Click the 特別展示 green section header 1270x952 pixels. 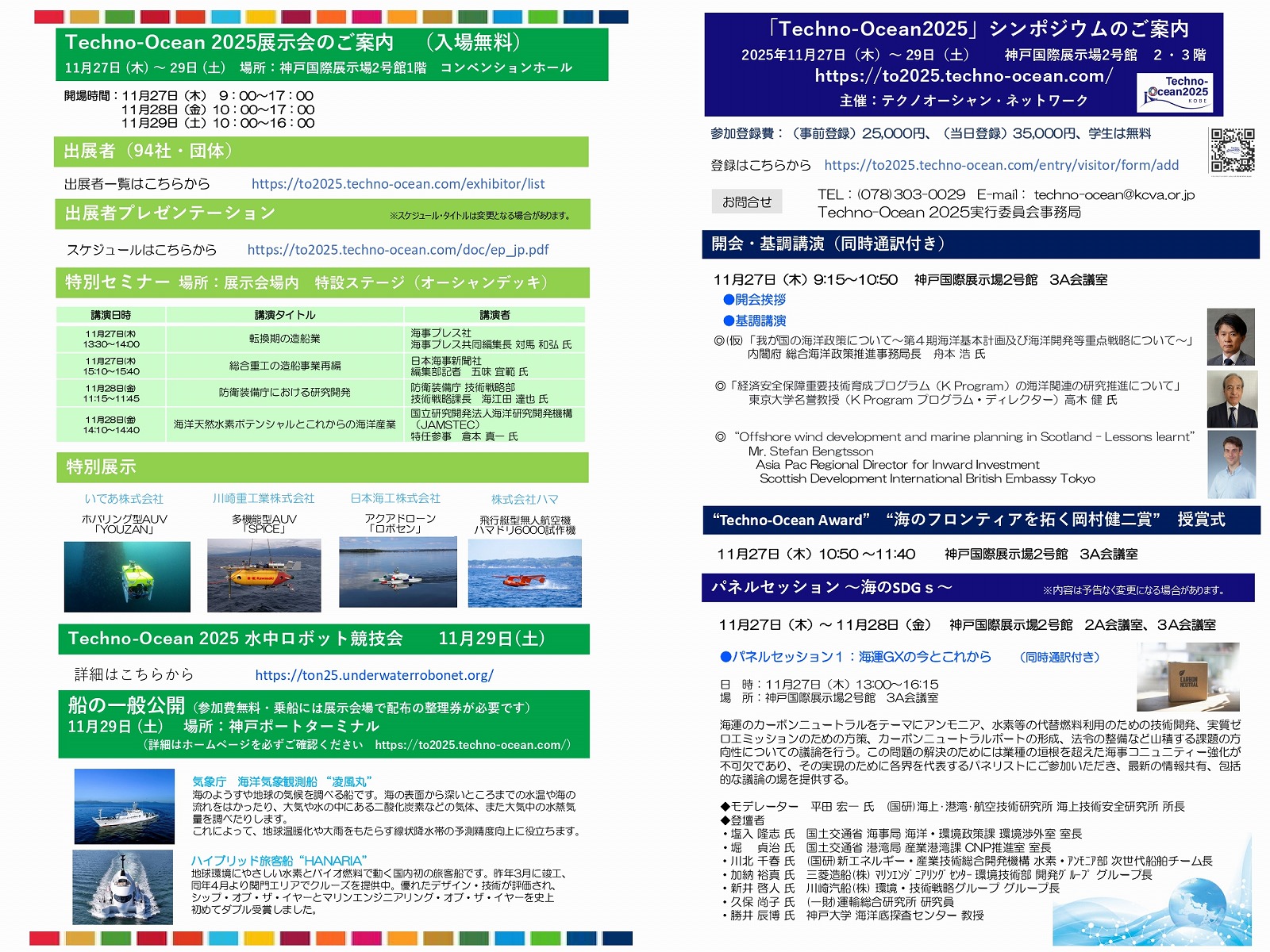point(321,467)
